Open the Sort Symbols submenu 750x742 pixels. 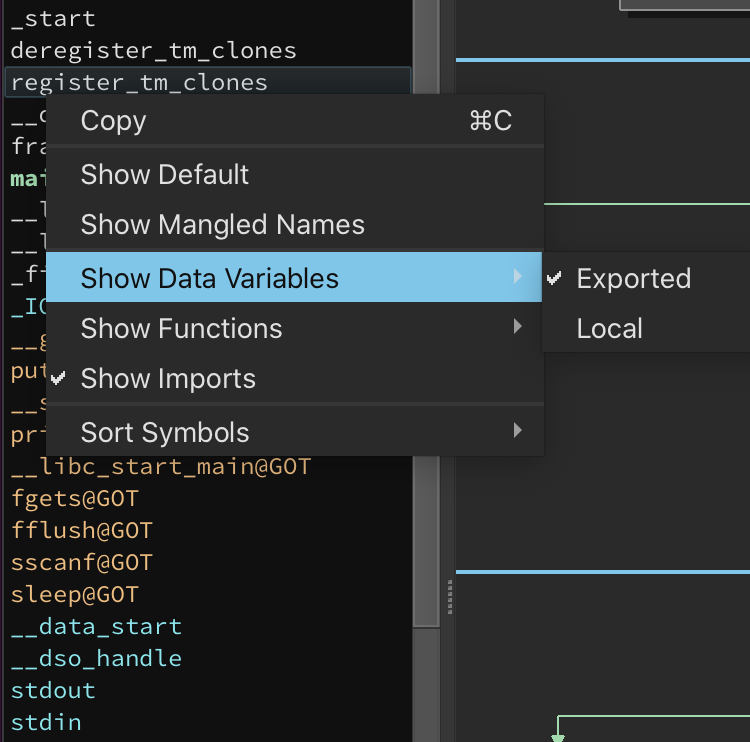(x=295, y=432)
